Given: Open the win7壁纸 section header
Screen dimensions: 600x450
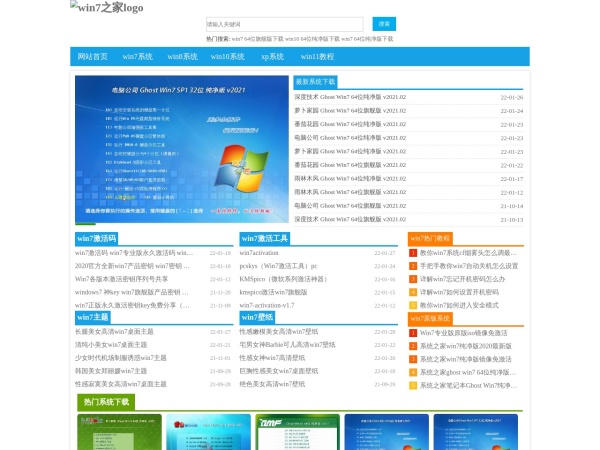Looking at the screenshot, I should coord(257,317).
